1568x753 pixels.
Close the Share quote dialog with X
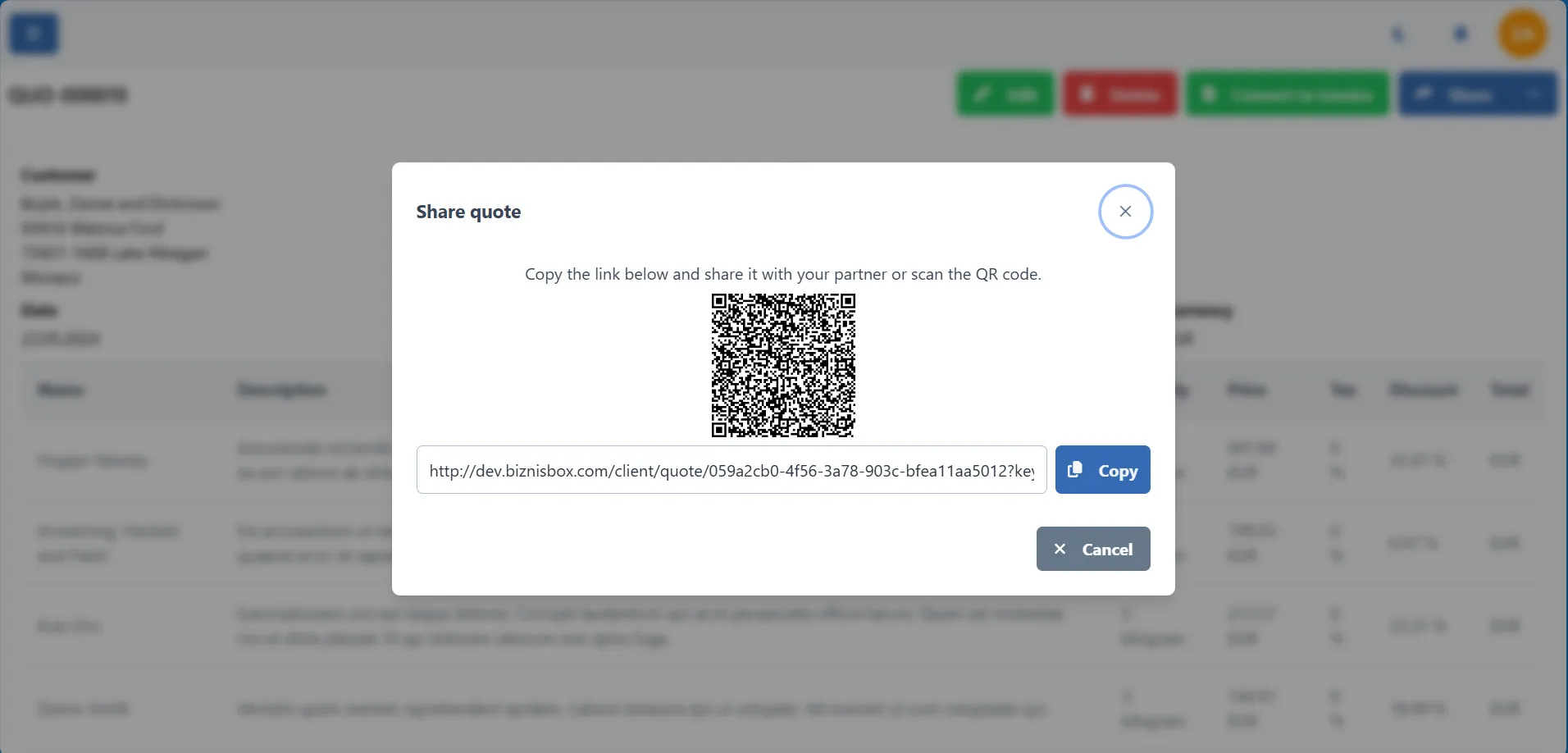1125,212
